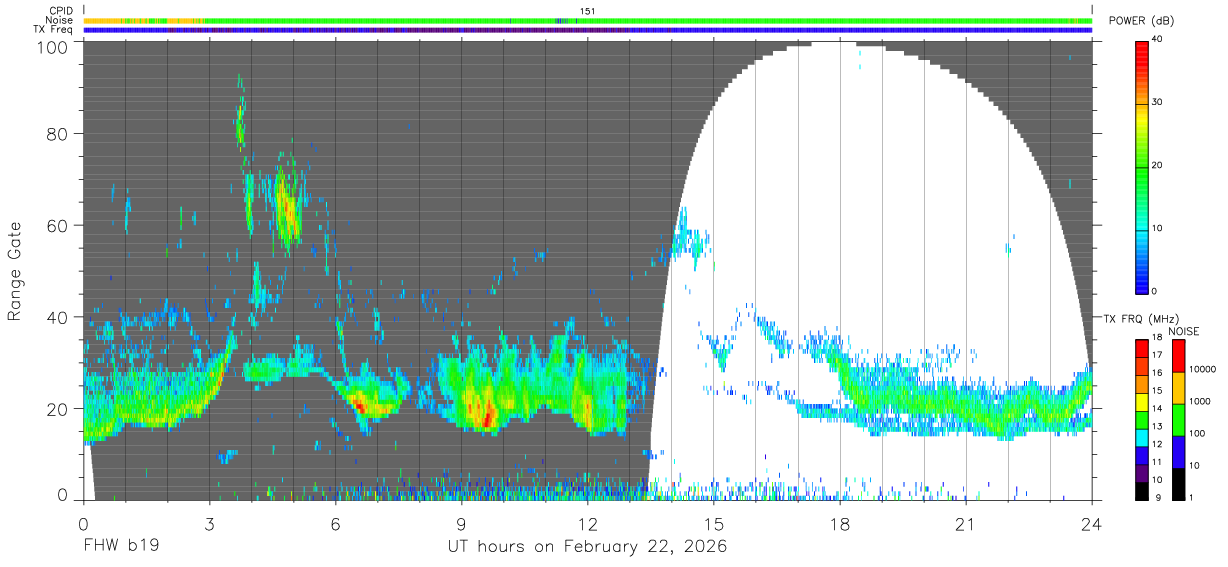
Task: Click the noise scale label 10000
Action: pos(1203,370)
